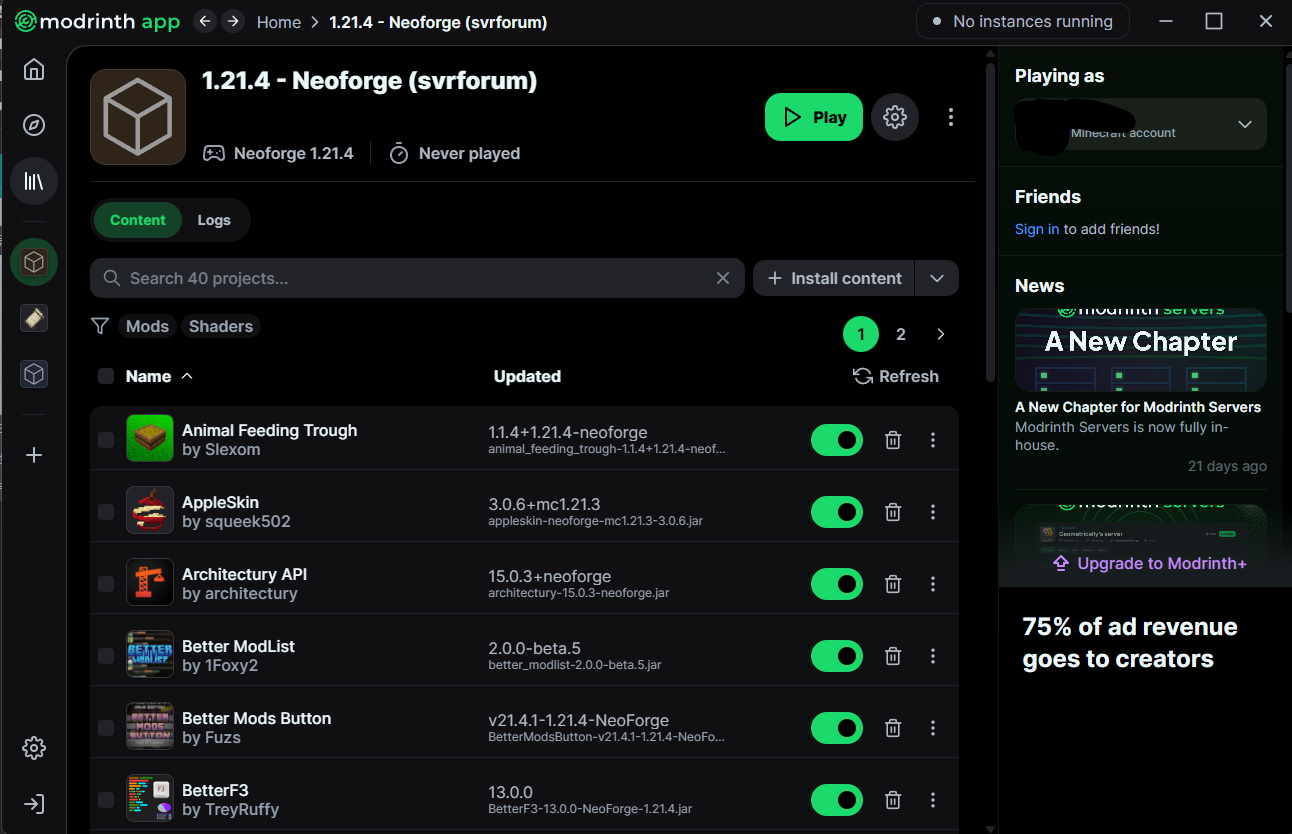Click Upgrade to Modrinth+ link

tap(1150, 563)
